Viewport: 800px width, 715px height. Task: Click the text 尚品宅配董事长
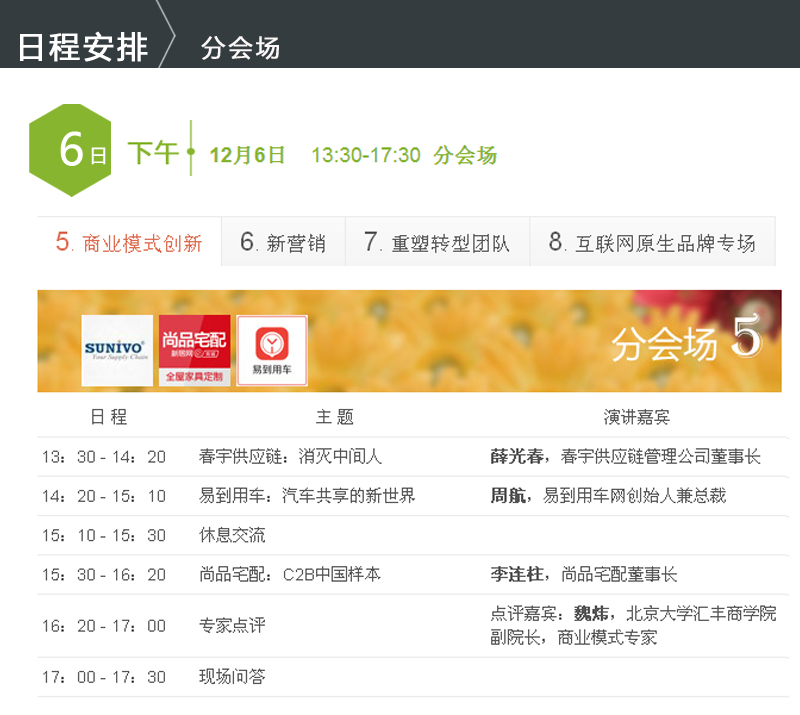(619, 574)
